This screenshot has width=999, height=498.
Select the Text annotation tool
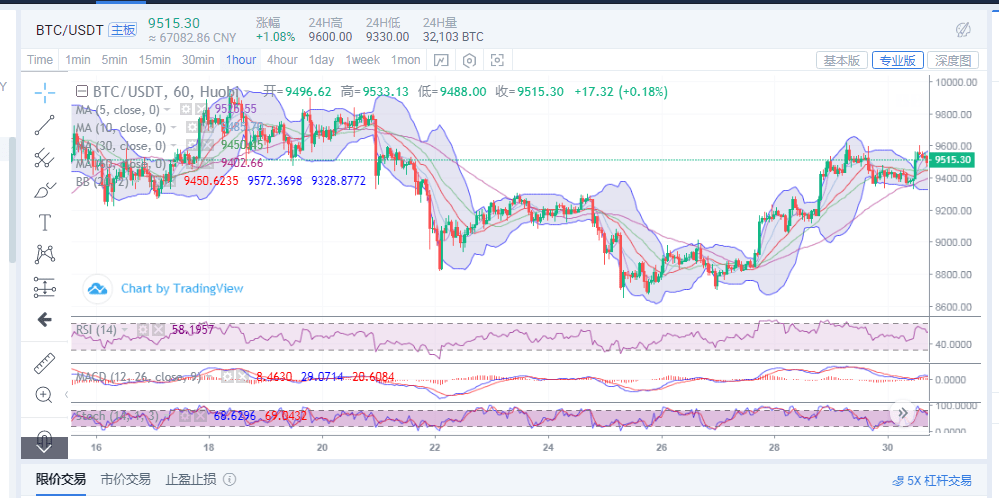pos(45,221)
